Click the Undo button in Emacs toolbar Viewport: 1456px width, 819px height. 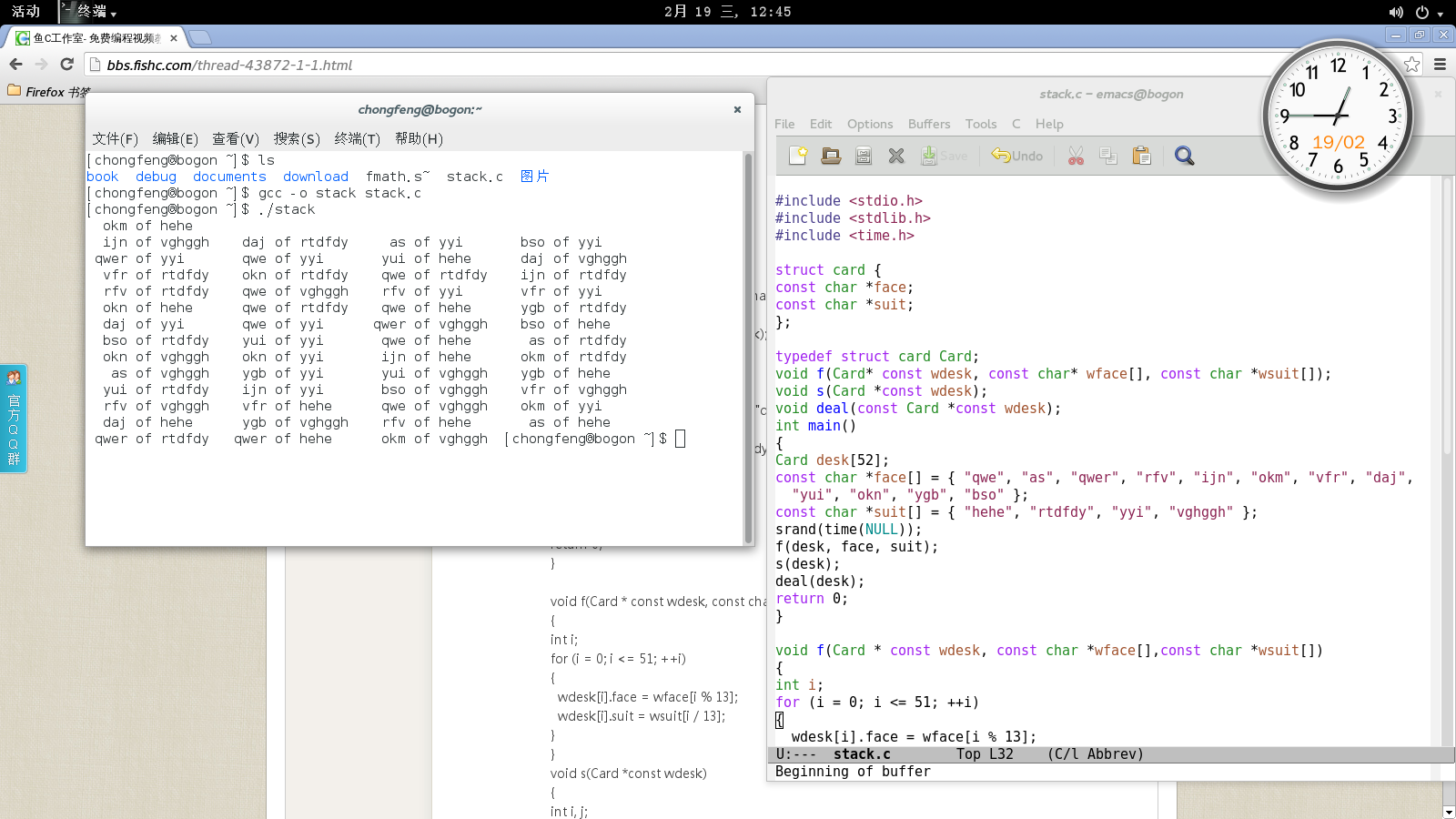[1017, 156]
